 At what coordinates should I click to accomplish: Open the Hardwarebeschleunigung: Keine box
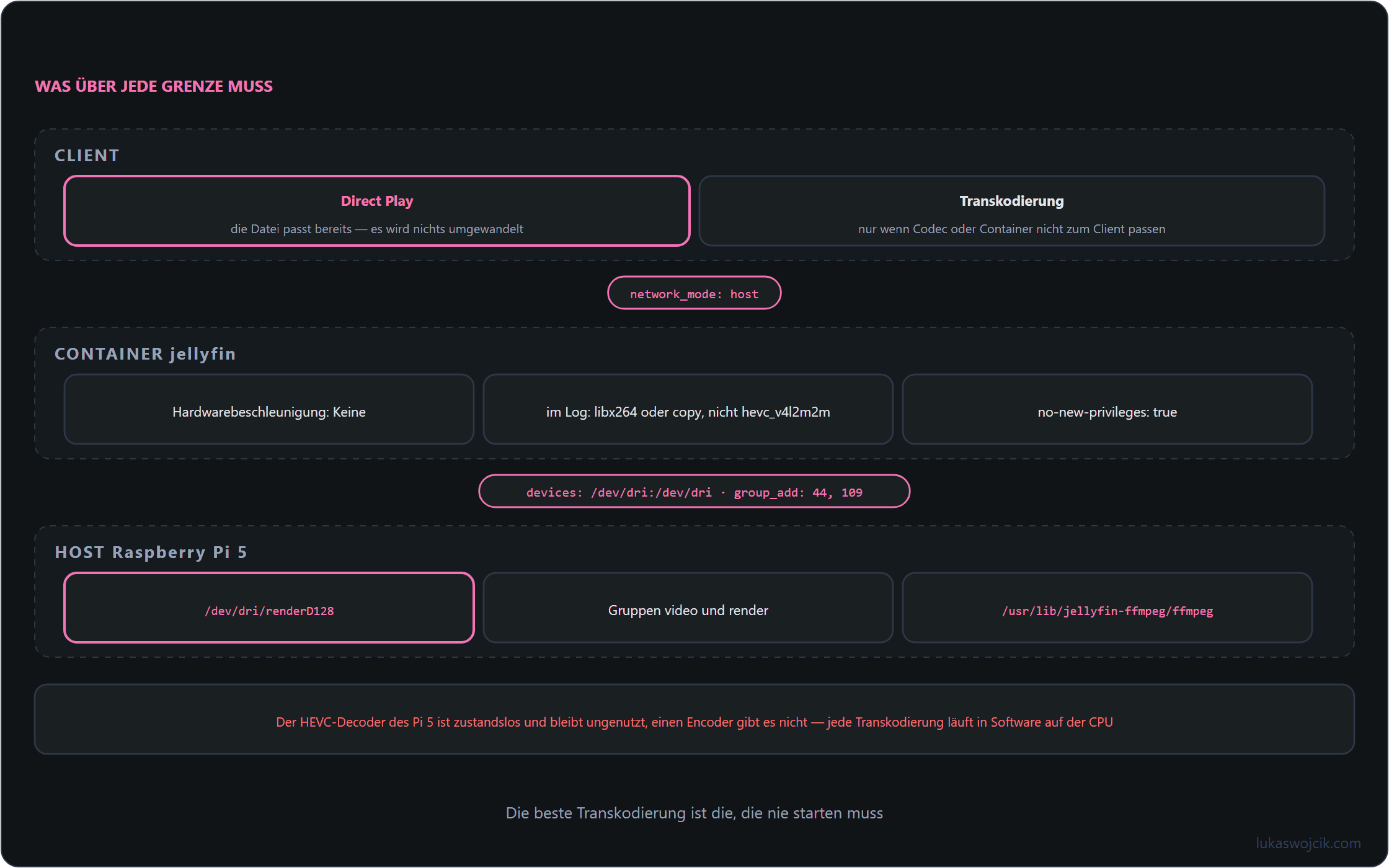point(269,409)
